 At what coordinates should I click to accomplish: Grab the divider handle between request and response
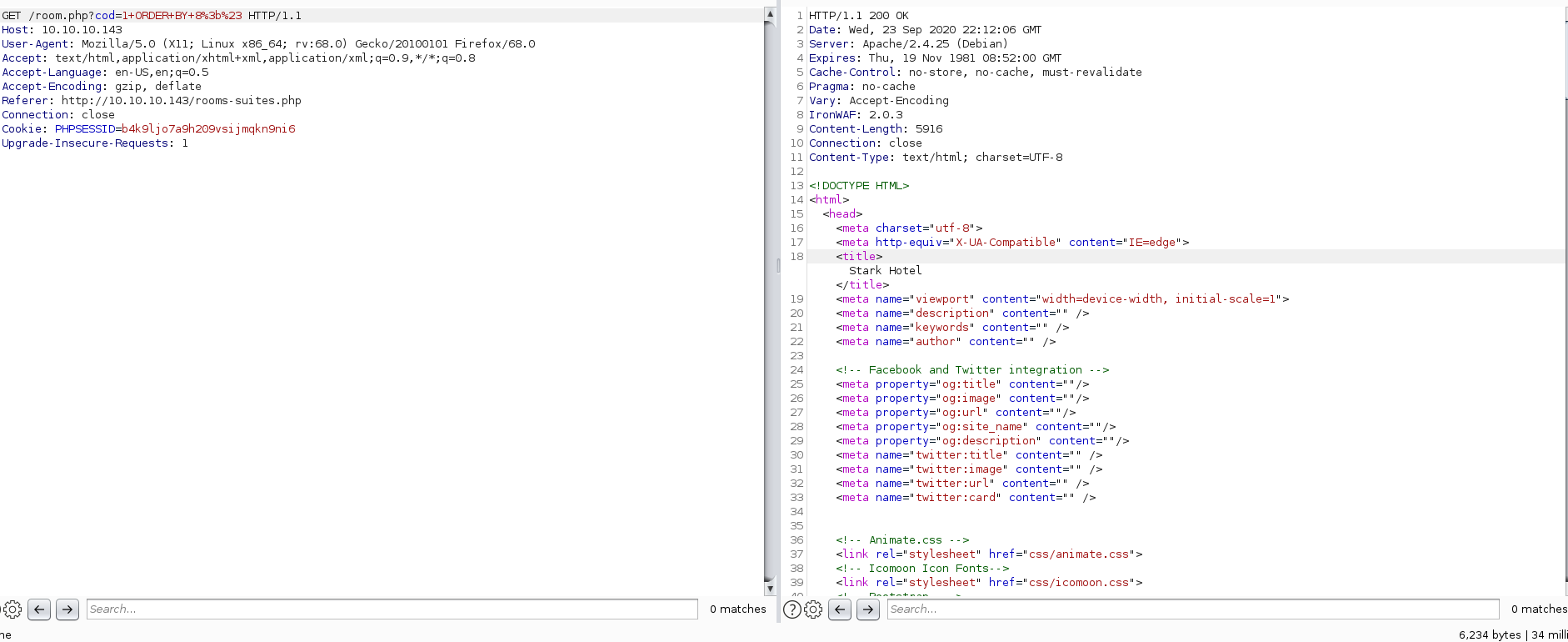tap(778, 265)
